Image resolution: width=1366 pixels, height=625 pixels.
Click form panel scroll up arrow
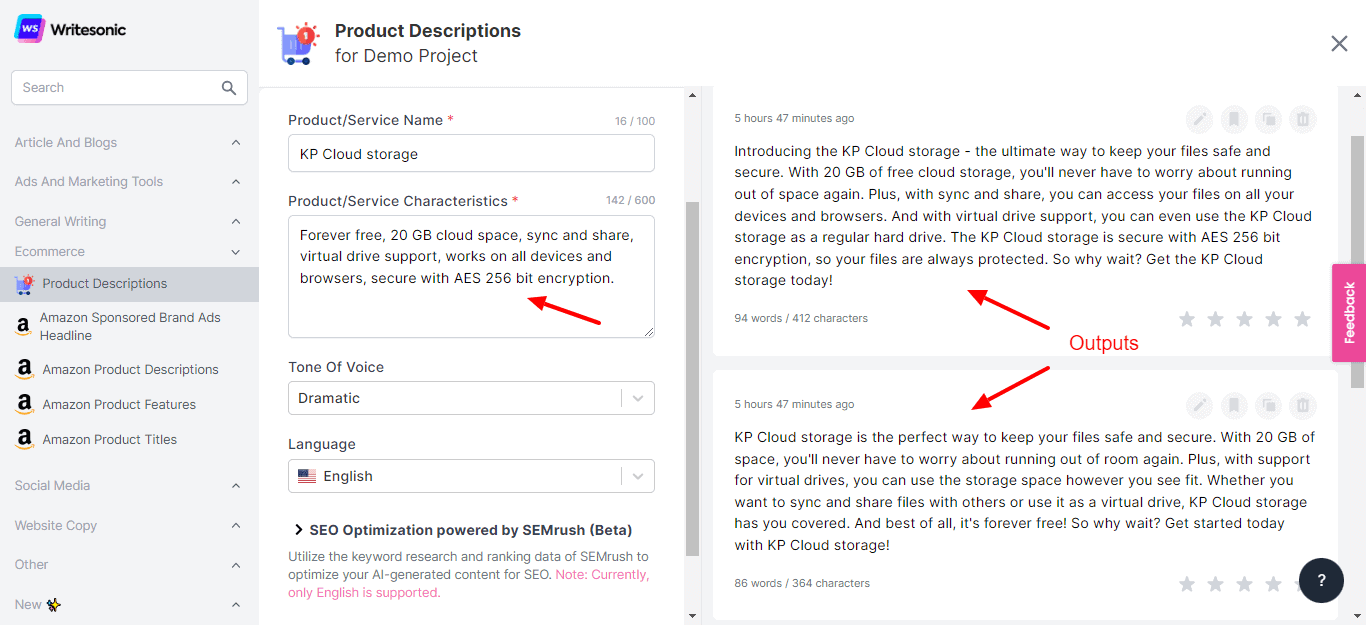(692, 96)
